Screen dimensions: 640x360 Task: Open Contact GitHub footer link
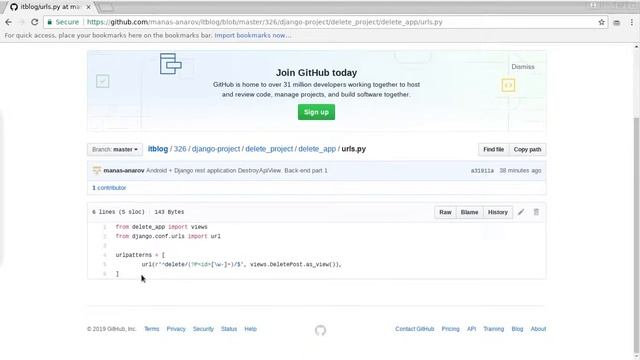(x=415, y=329)
